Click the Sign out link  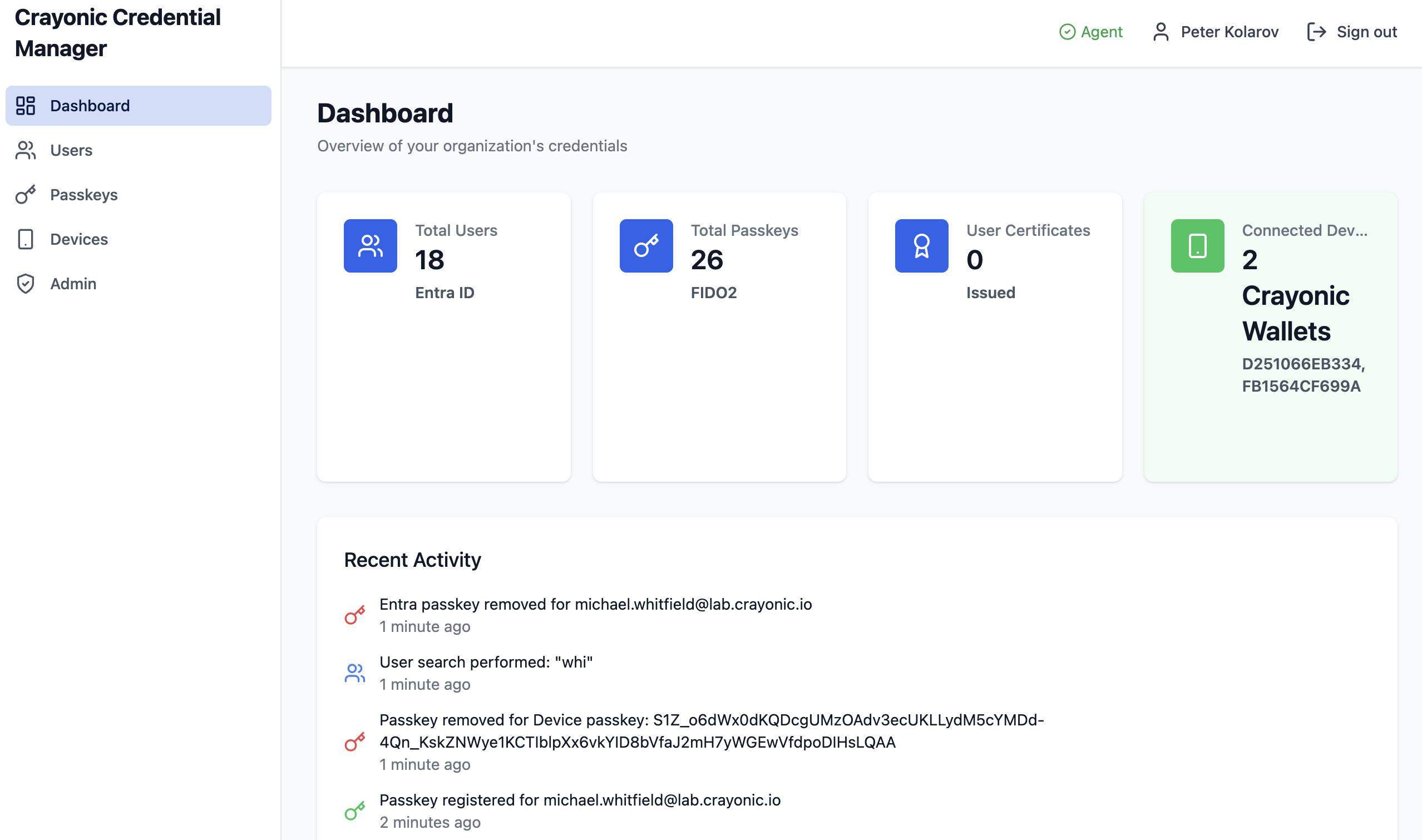(x=1366, y=32)
